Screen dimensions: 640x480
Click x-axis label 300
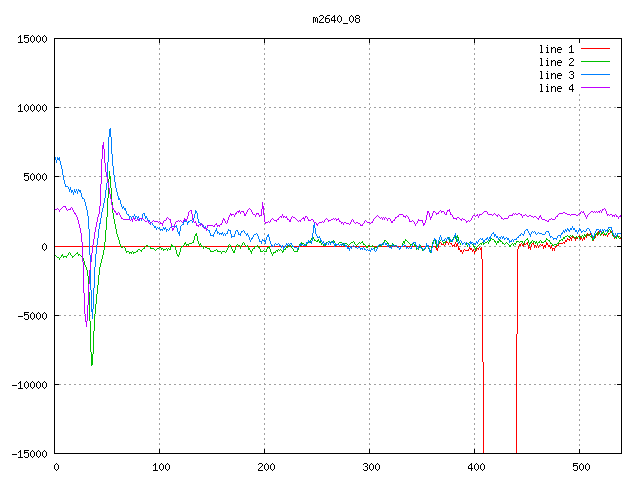(371, 467)
